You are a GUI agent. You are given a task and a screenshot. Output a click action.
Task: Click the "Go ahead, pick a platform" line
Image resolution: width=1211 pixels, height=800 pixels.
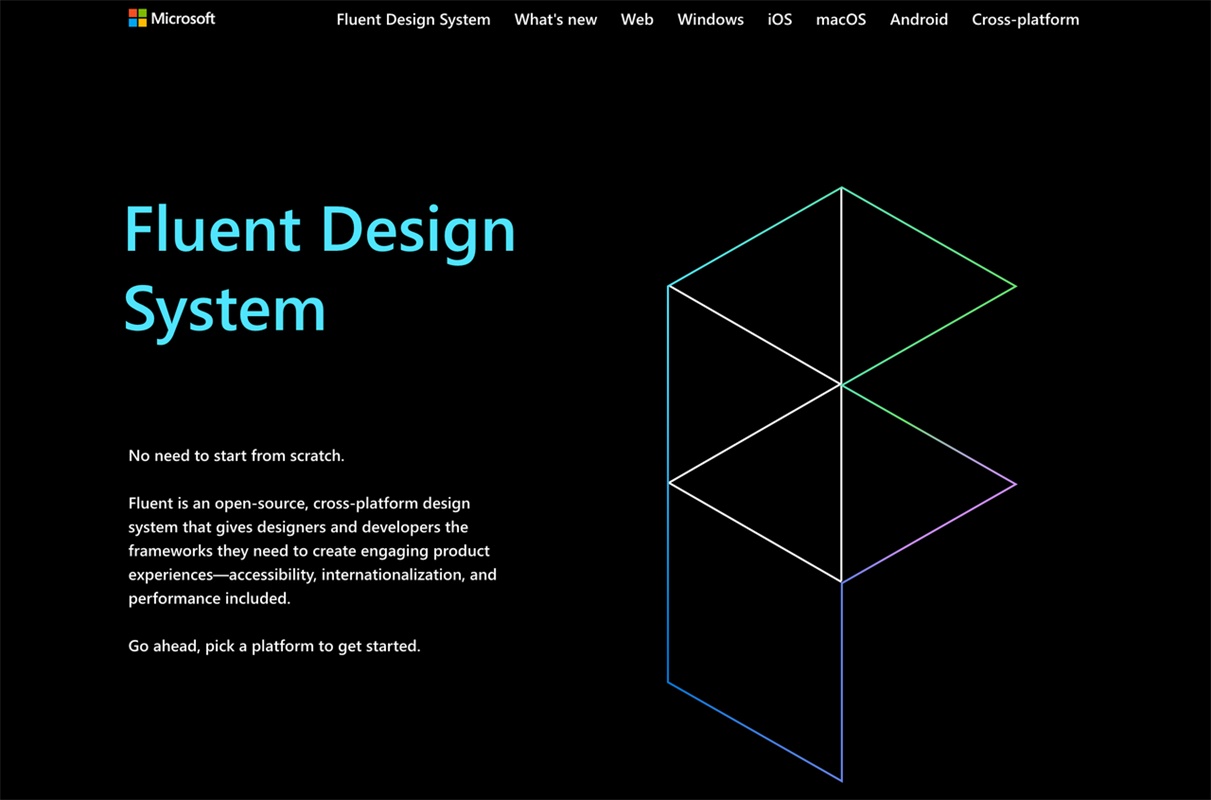pyautogui.click(x=274, y=646)
